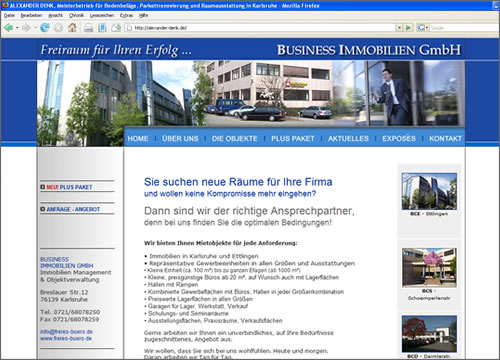Image resolution: width=500 pixels, height=360 pixels.
Task: Click the 'Fax 0721/68078259' text
Action: [70, 319]
